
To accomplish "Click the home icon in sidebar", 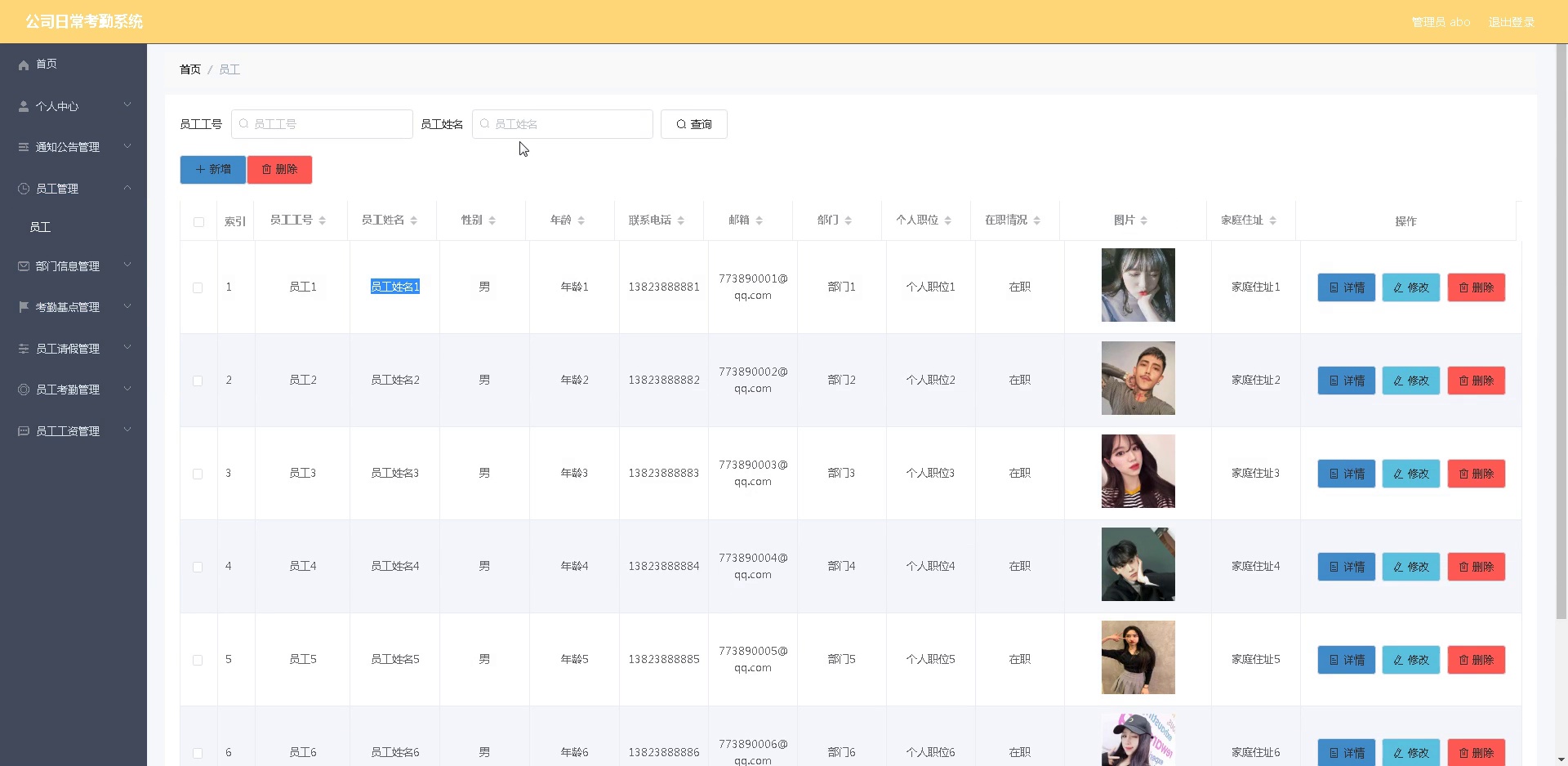I will pos(24,65).
